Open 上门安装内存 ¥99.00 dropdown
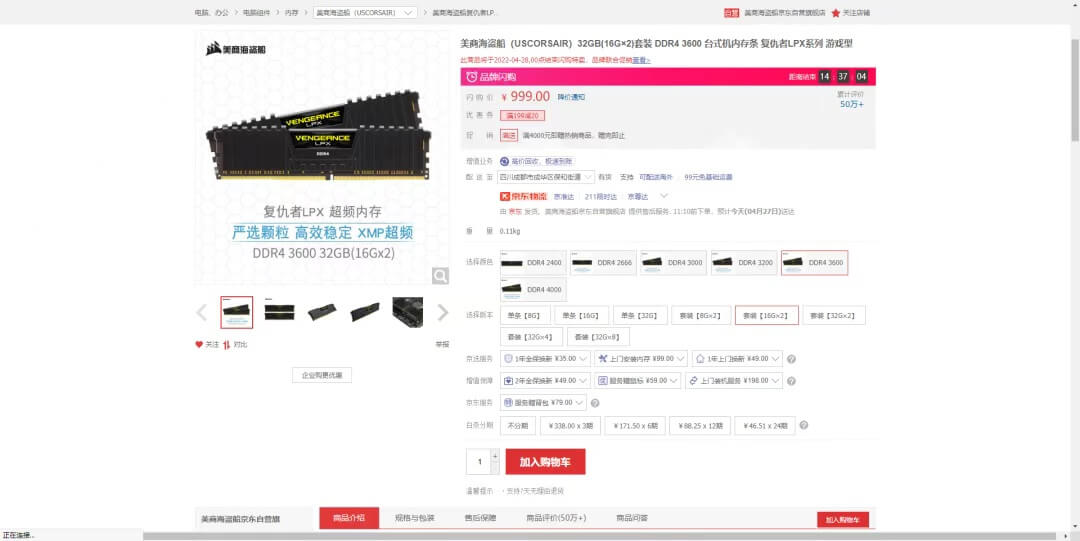The height and width of the screenshot is (541, 1080). point(641,359)
